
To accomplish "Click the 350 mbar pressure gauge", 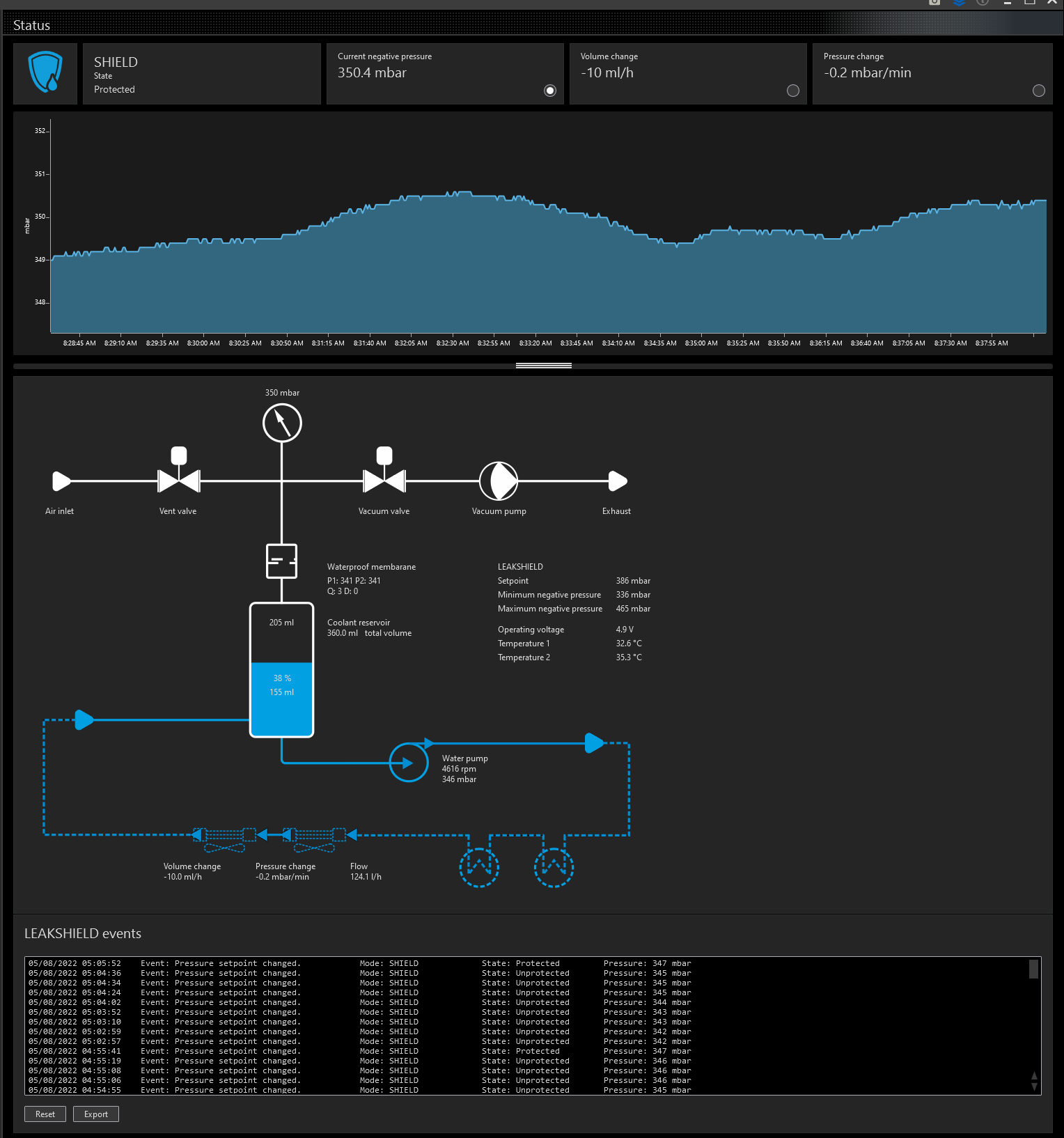I will [x=282, y=423].
